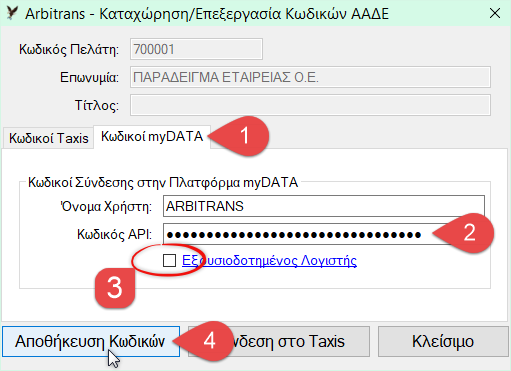The width and height of the screenshot is (511, 371).
Task: Click the Τίτλος: label
Action: [97, 105]
